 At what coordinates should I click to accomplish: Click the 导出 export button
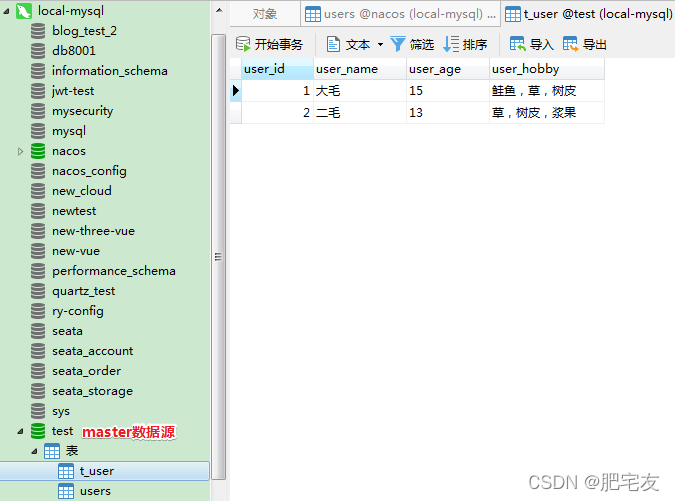[585, 44]
